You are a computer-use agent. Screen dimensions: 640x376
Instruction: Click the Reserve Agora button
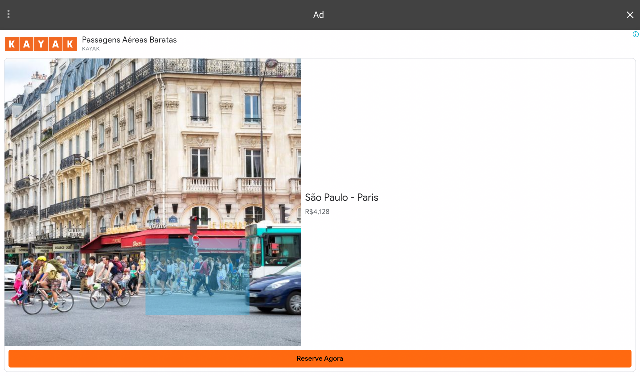[320, 358]
